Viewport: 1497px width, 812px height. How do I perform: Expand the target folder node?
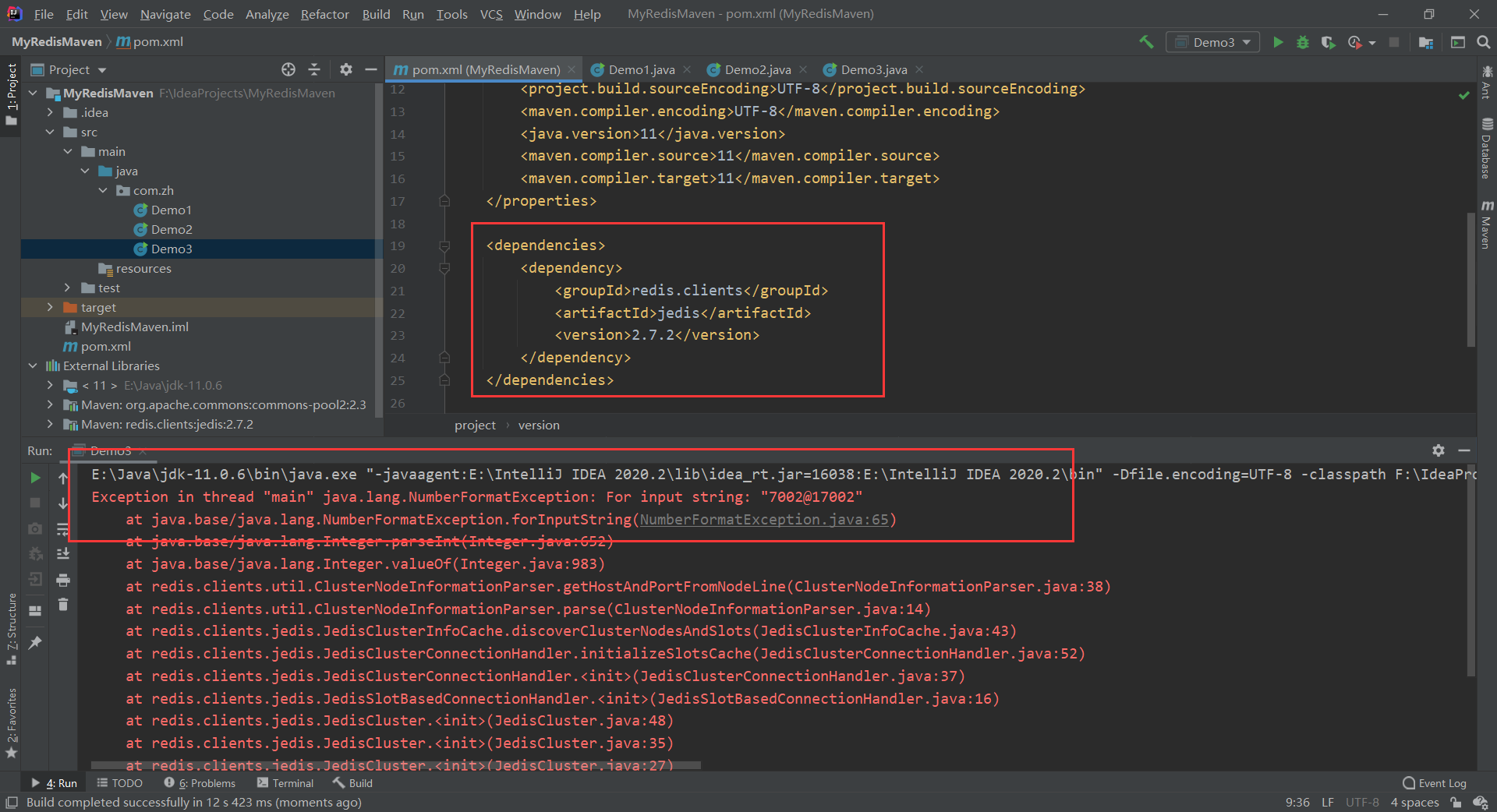point(51,307)
